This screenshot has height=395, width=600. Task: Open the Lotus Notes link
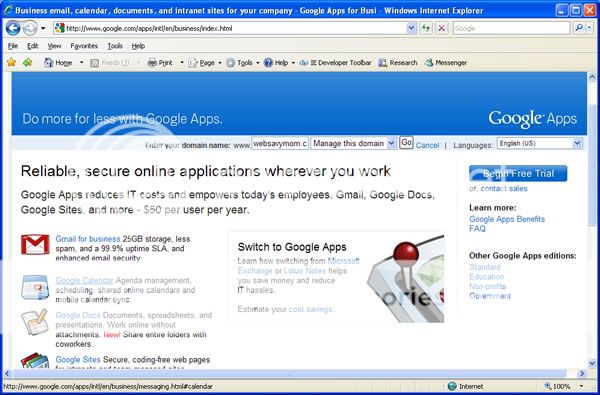pyautogui.click(x=305, y=271)
